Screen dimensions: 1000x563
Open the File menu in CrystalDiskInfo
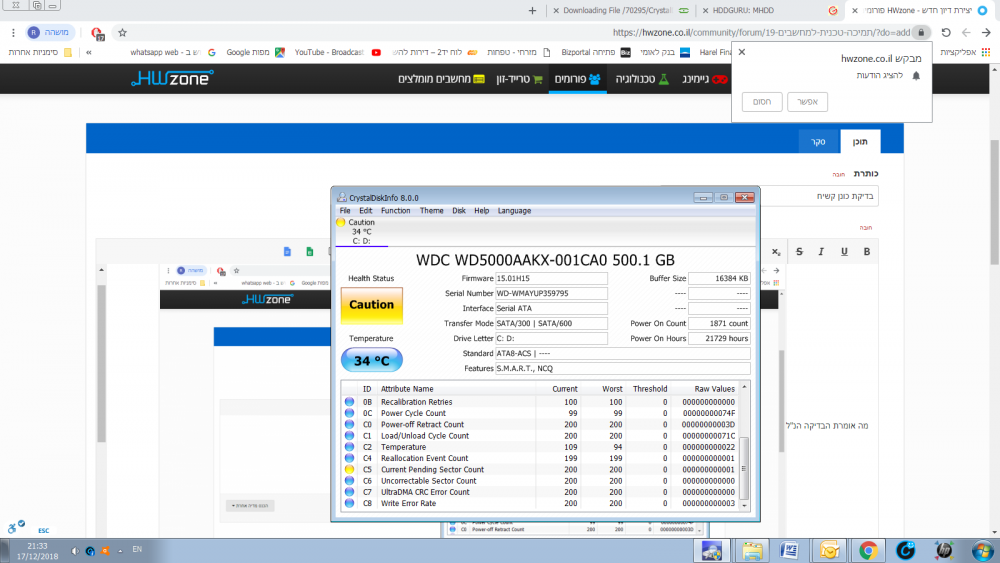click(x=345, y=210)
